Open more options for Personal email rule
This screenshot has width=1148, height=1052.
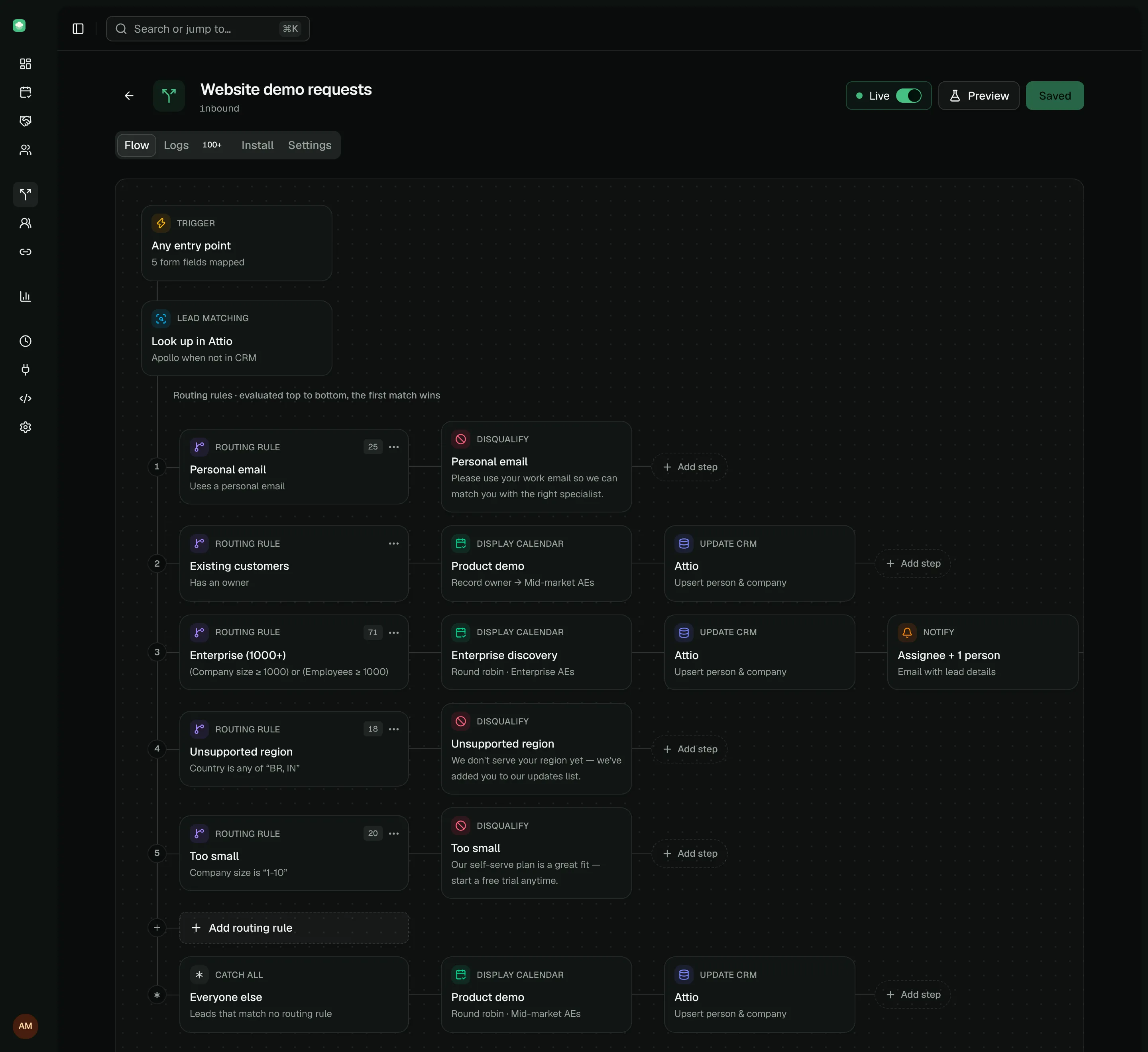(x=393, y=447)
